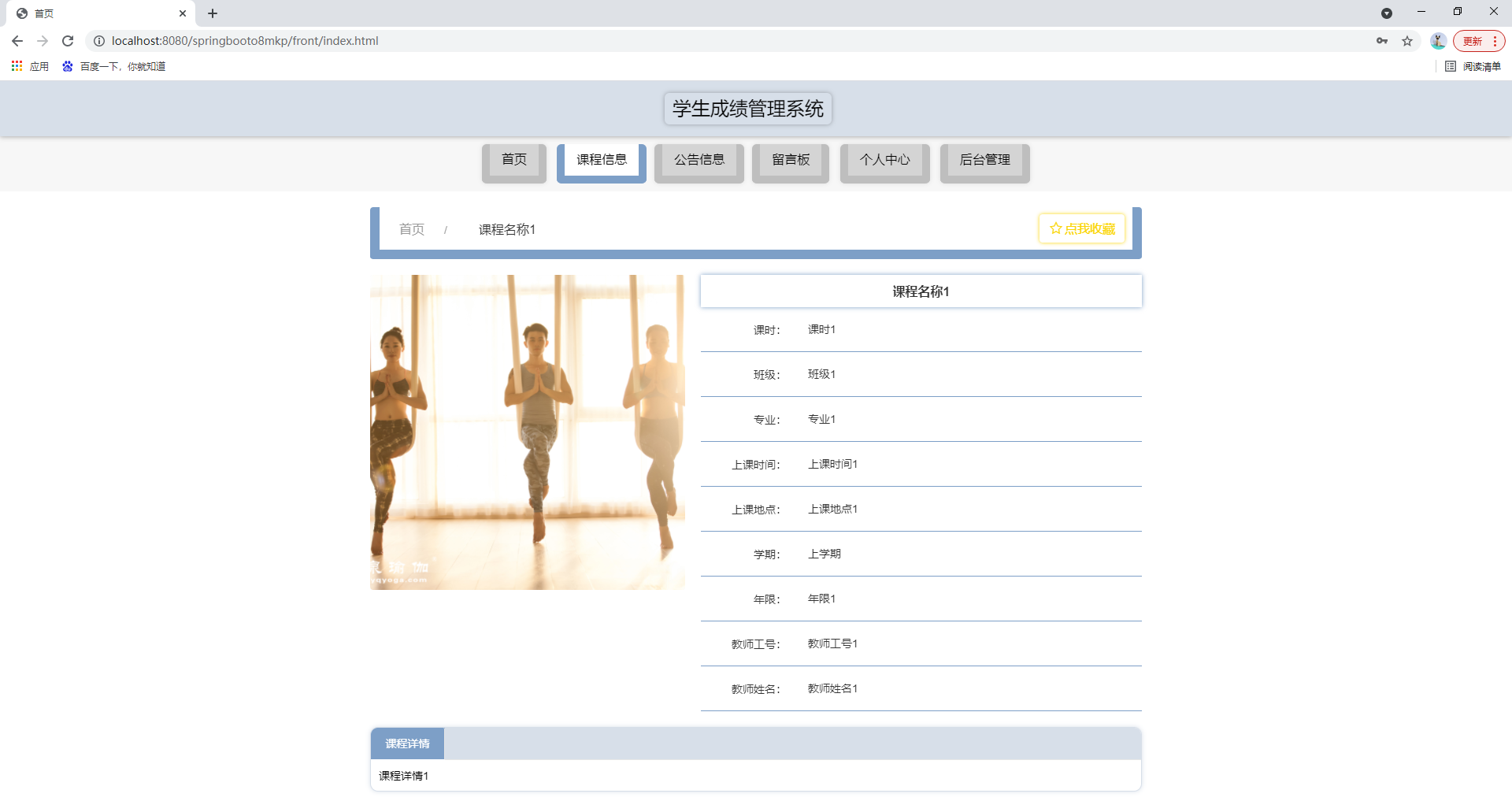Bookmark page with star icon in address bar

pos(1407,41)
